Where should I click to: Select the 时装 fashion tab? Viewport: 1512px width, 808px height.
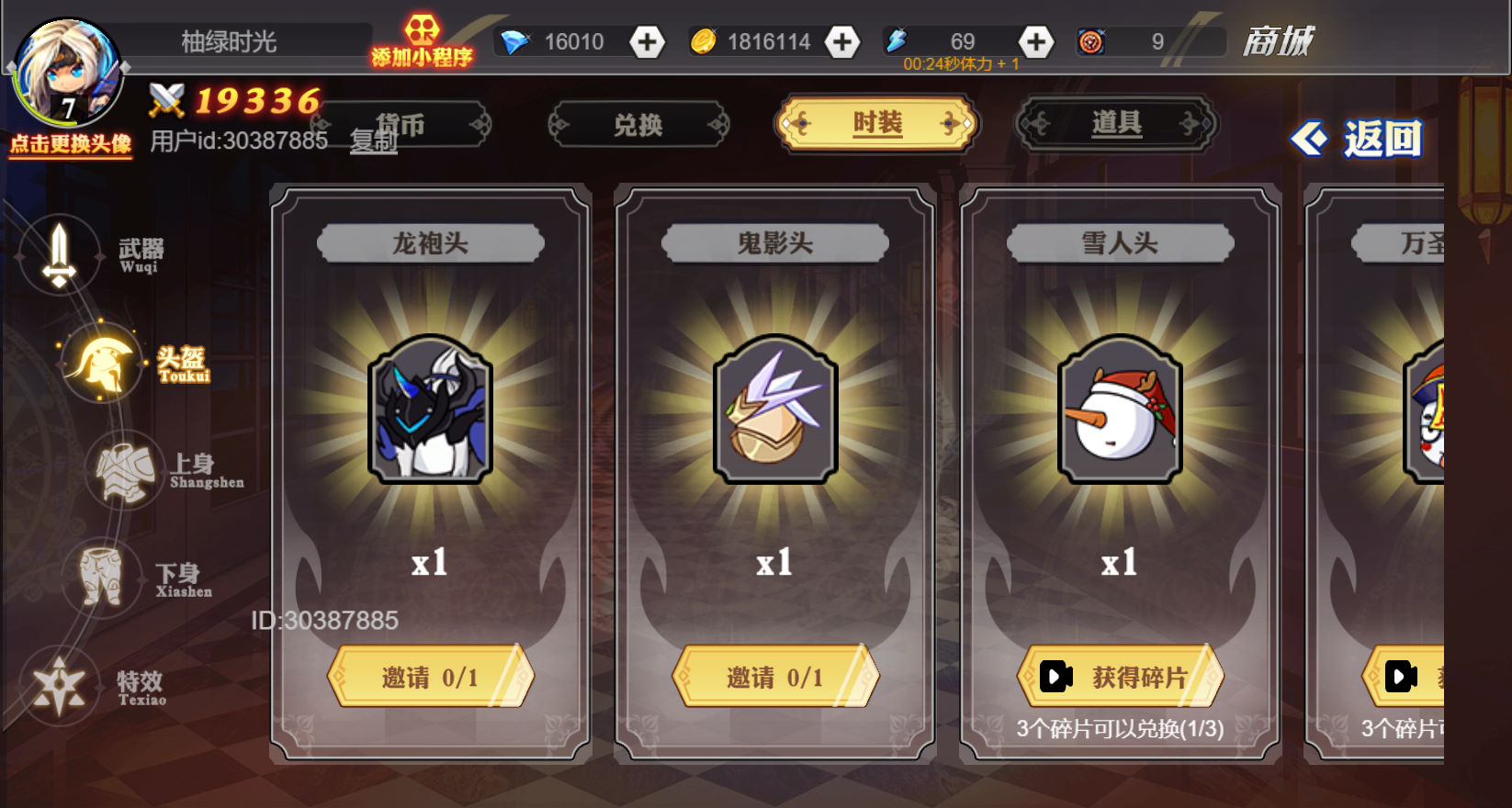pyautogui.click(x=877, y=123)
